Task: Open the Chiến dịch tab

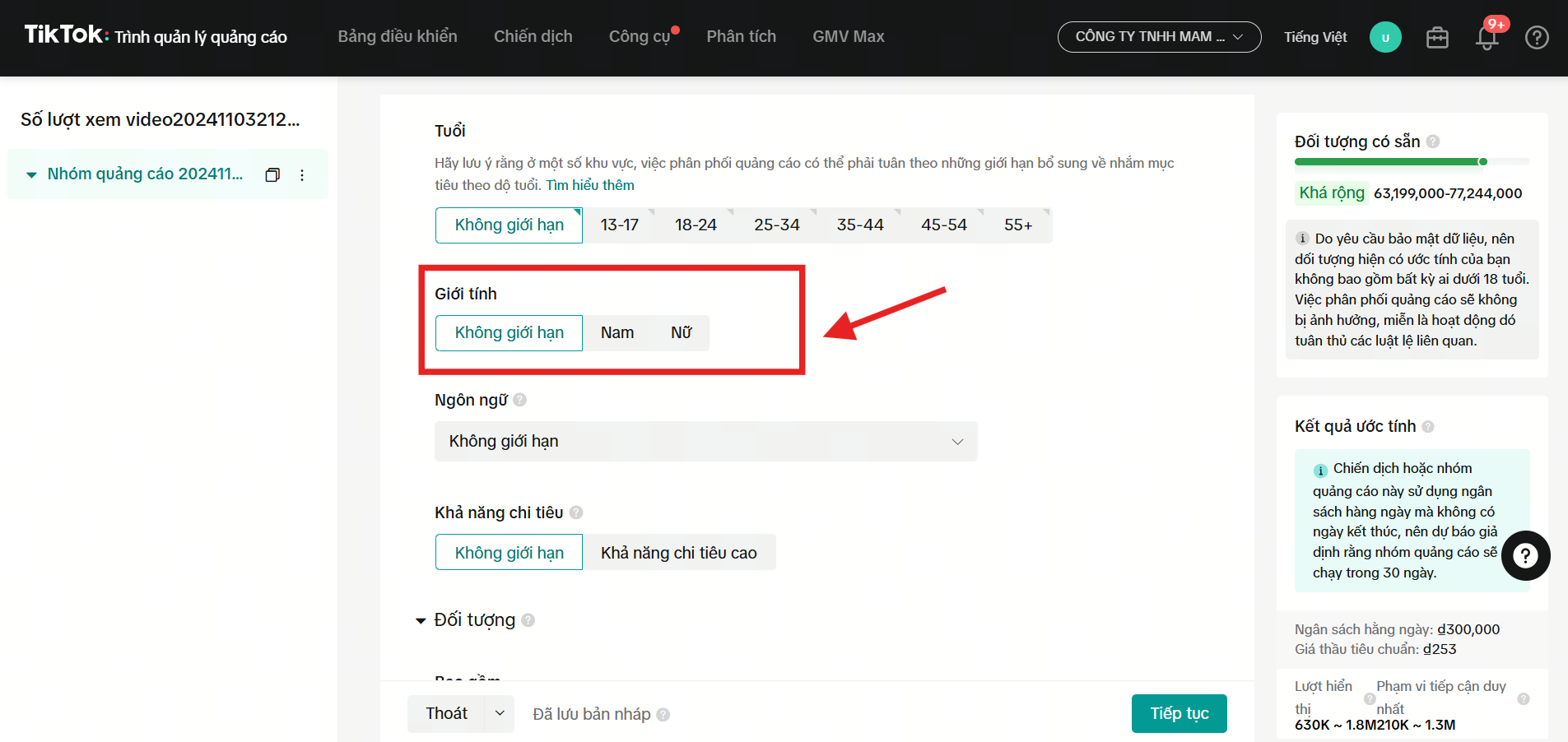Action: point(533,36)
